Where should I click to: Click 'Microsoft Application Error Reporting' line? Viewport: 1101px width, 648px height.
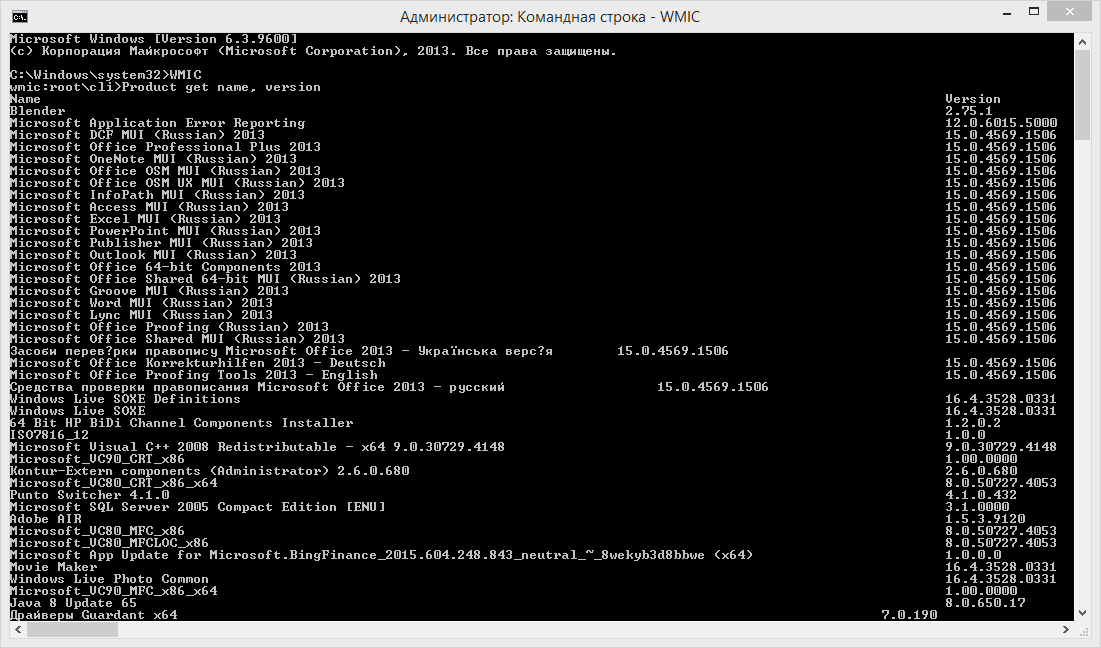coord(157,123)
